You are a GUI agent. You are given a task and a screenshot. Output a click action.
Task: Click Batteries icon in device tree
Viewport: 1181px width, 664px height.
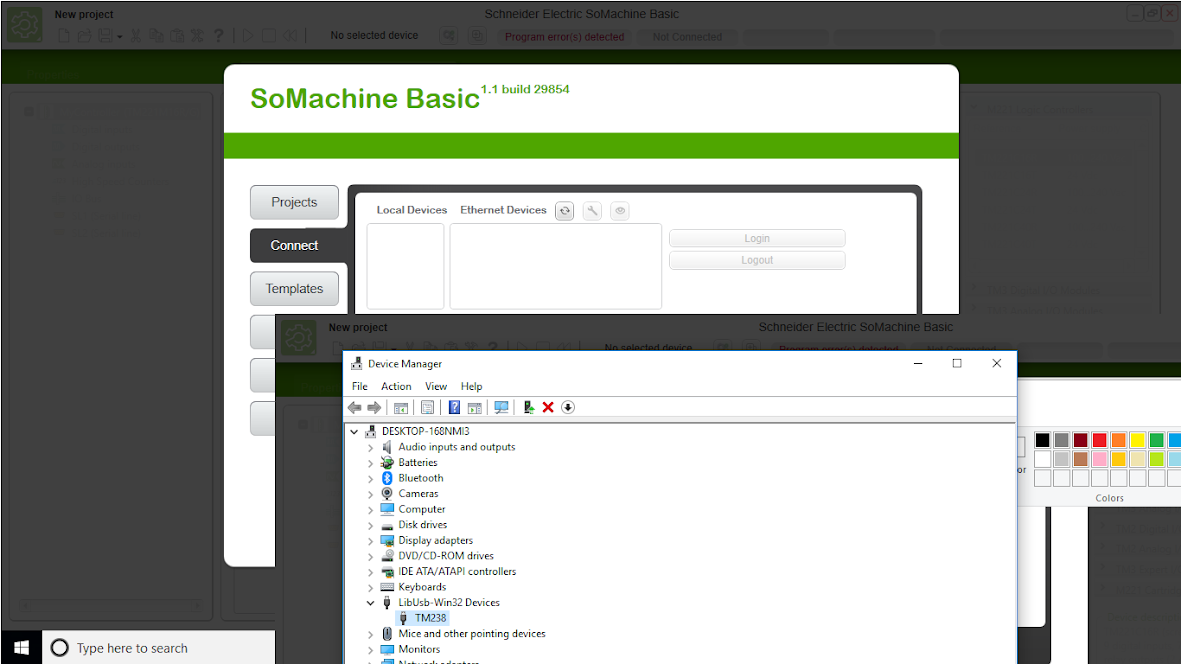(387, 462)
